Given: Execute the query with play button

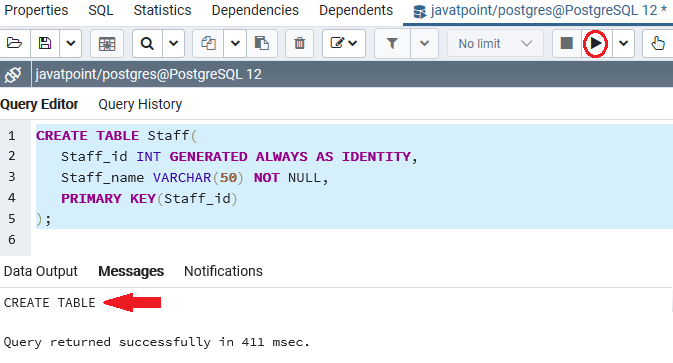Looking at the screenshot, I should 596,43.
